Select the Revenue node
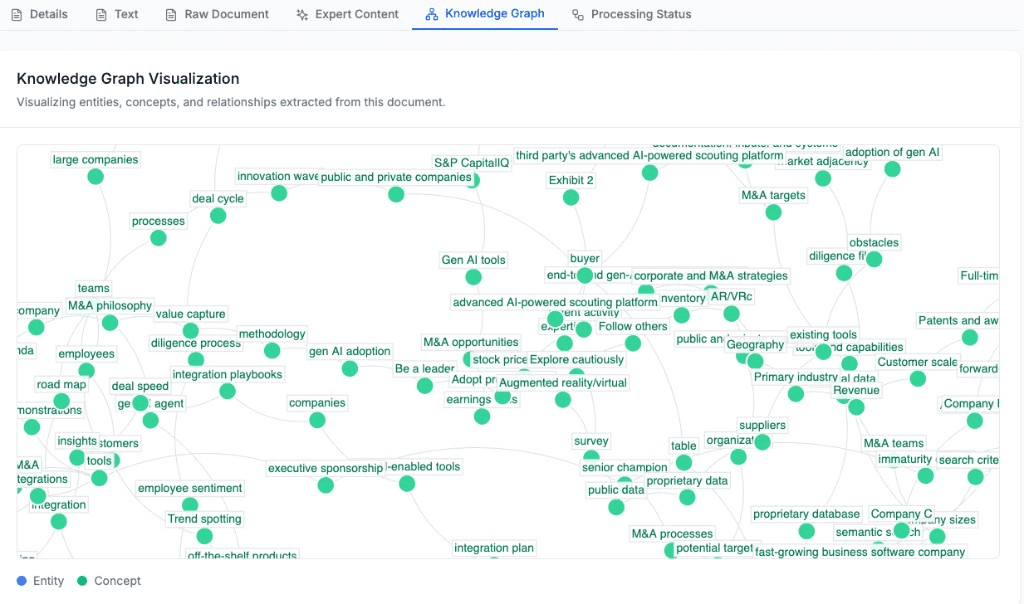 pos(855,406)
